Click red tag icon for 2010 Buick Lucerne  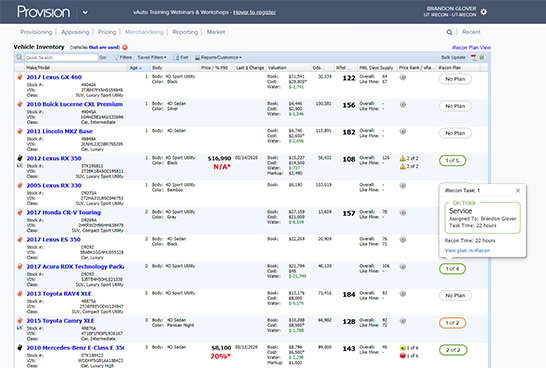[20, 104]
